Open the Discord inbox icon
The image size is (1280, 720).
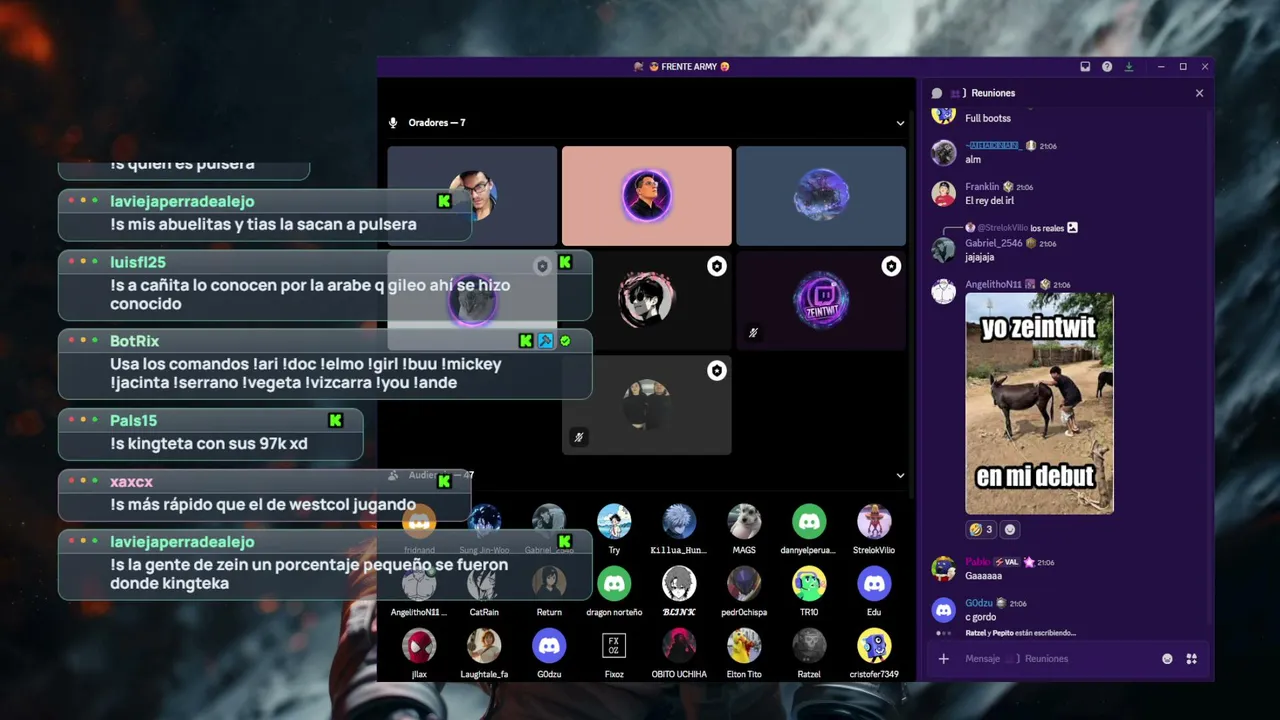(1085, 67)
